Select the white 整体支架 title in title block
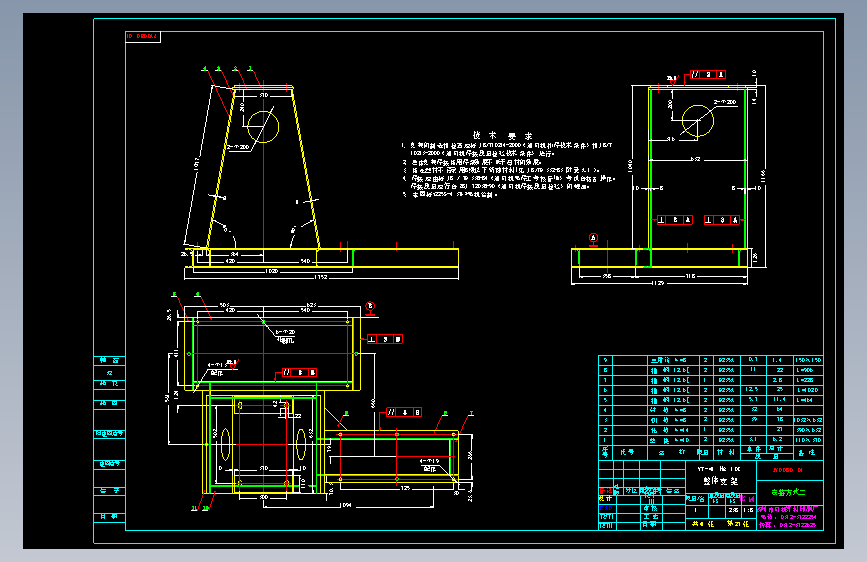This screenshot has width=867, height=562. pyautogui.click(x=720, y=481)
